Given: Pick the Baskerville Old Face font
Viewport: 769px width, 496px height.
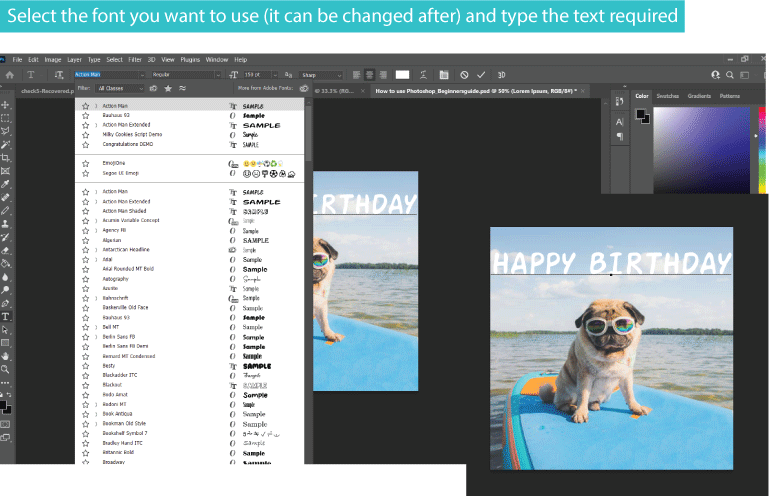Looking at the screenshot, I should (125, 307).
